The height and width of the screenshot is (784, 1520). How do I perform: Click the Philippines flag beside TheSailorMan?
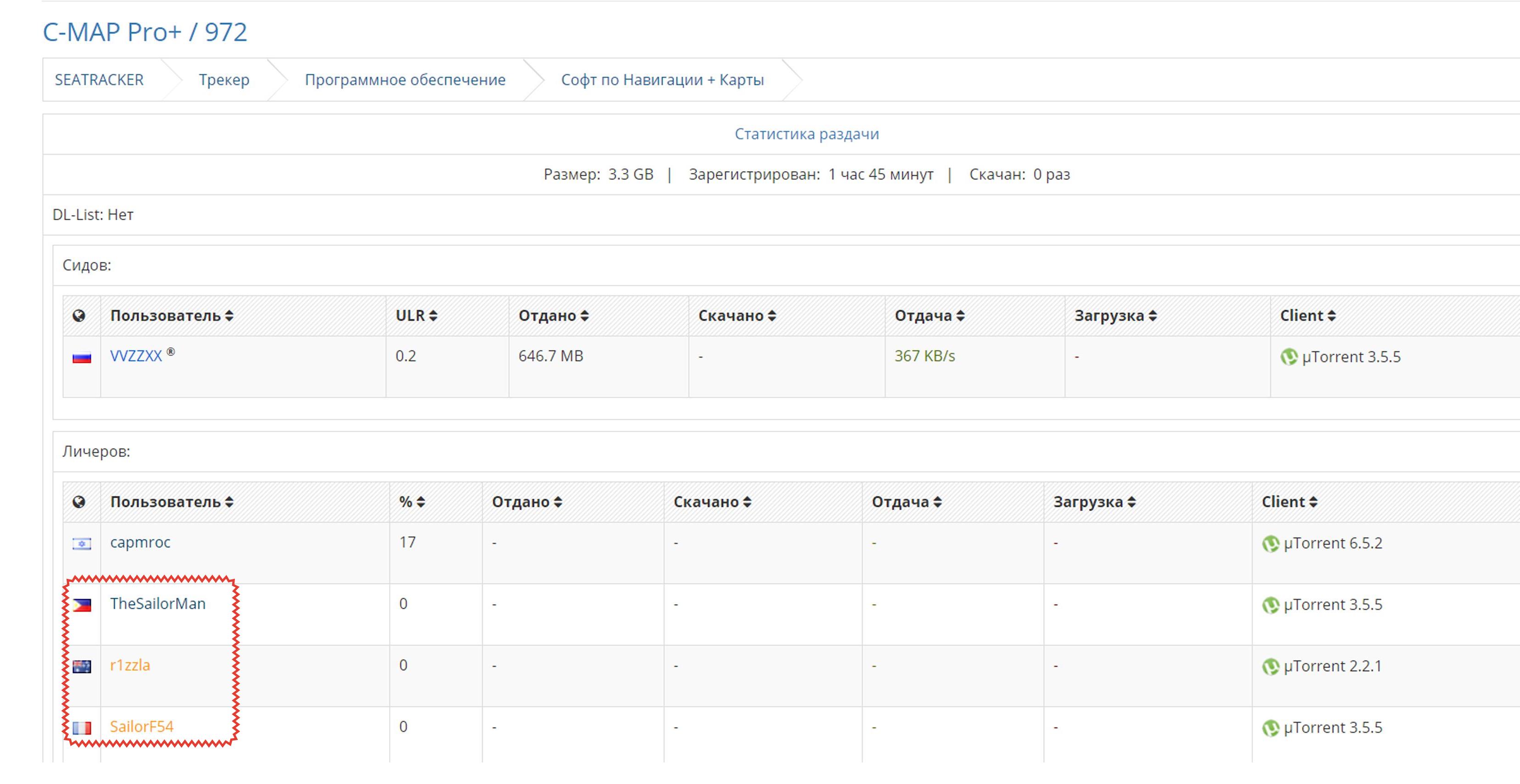coord(81,605)
